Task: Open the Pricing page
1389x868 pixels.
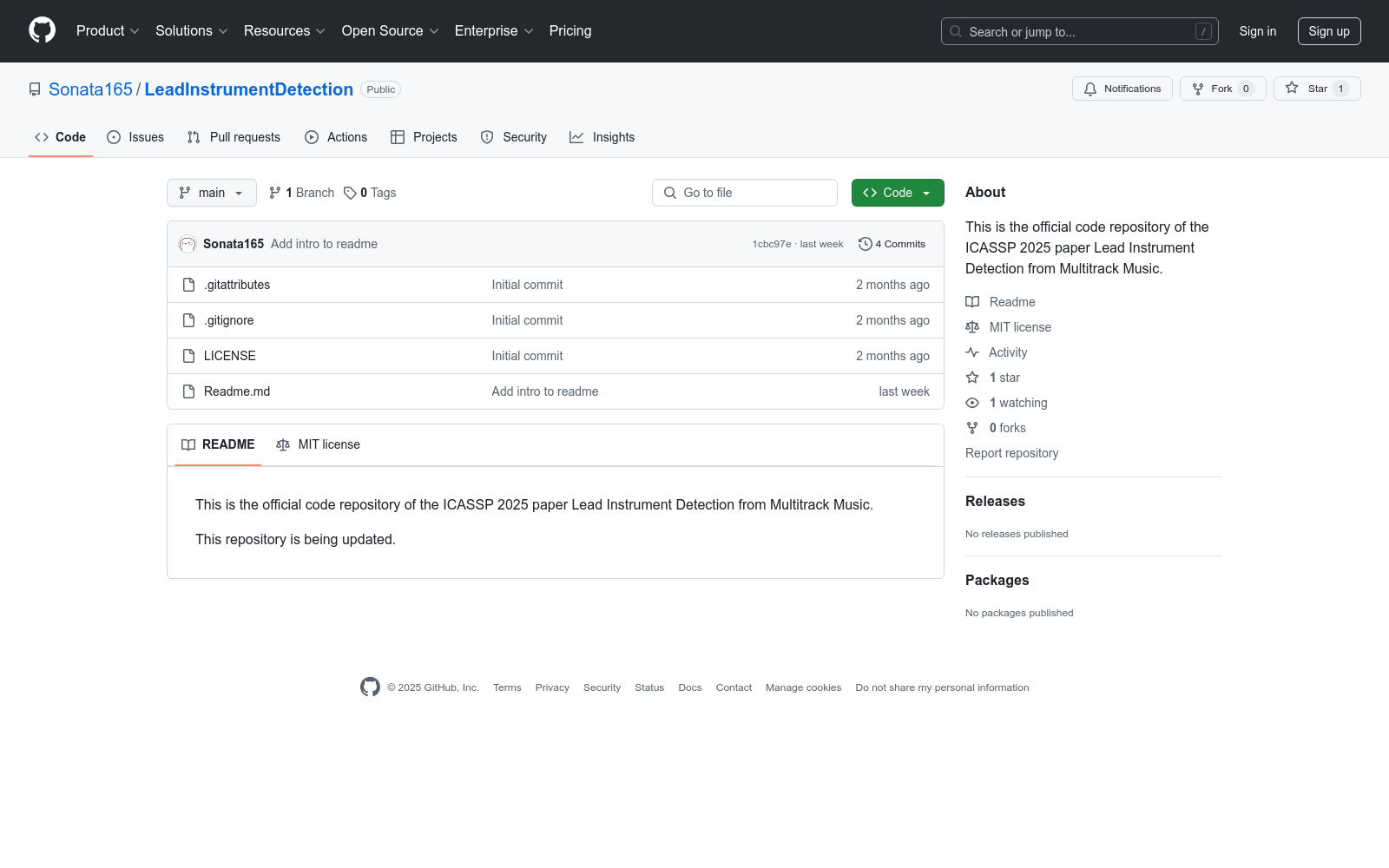Action: tap(570, 30)
